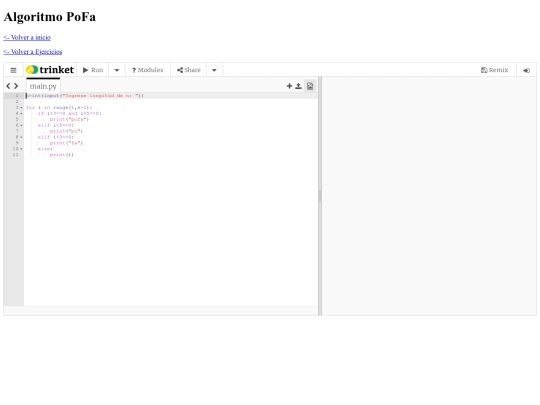The height and width of the screenshot is (405, 540).
Task: Click the image library icon by upload
Action: click(x=310, y=86)
